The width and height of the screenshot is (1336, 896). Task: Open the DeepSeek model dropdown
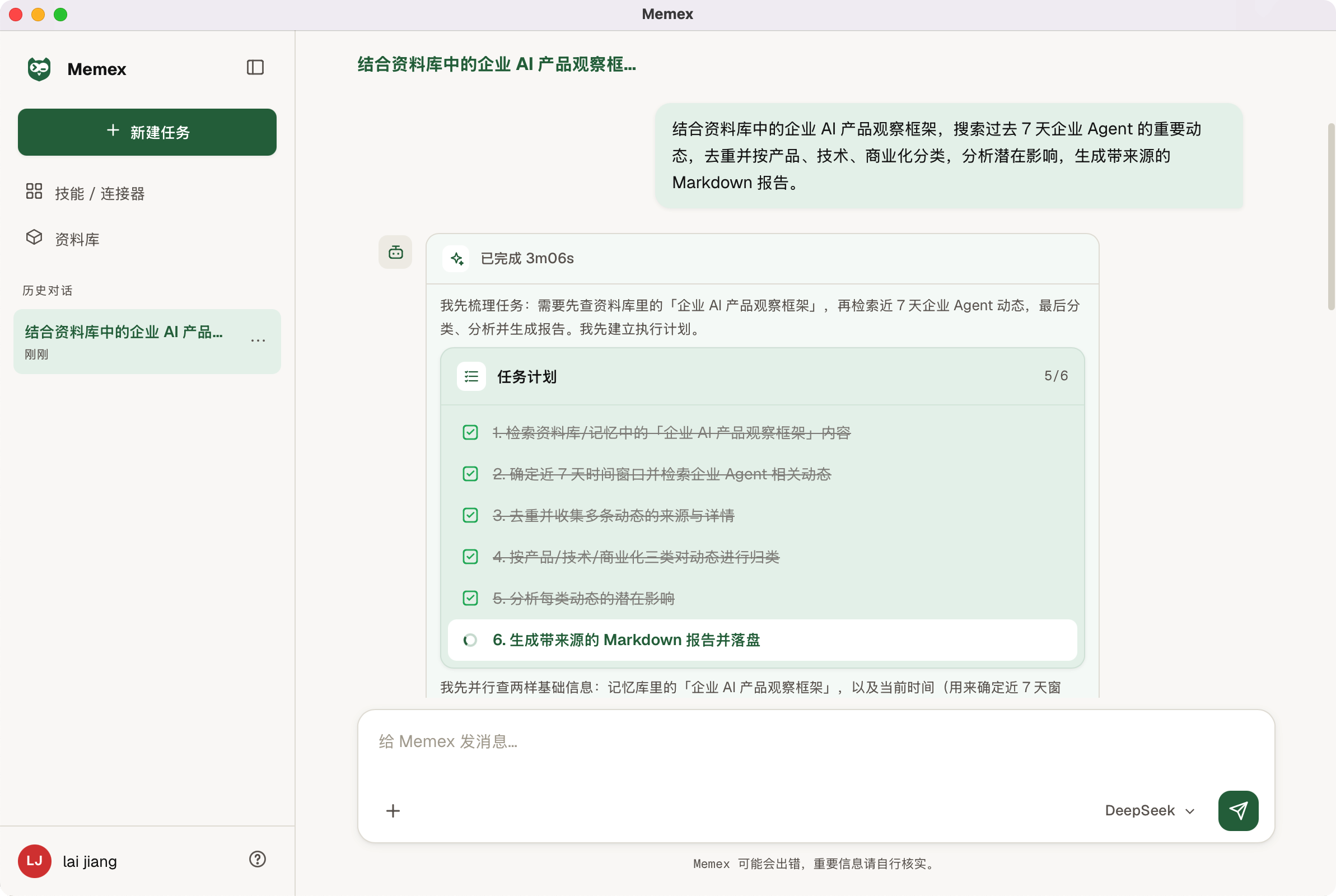tap(1150, 811)
